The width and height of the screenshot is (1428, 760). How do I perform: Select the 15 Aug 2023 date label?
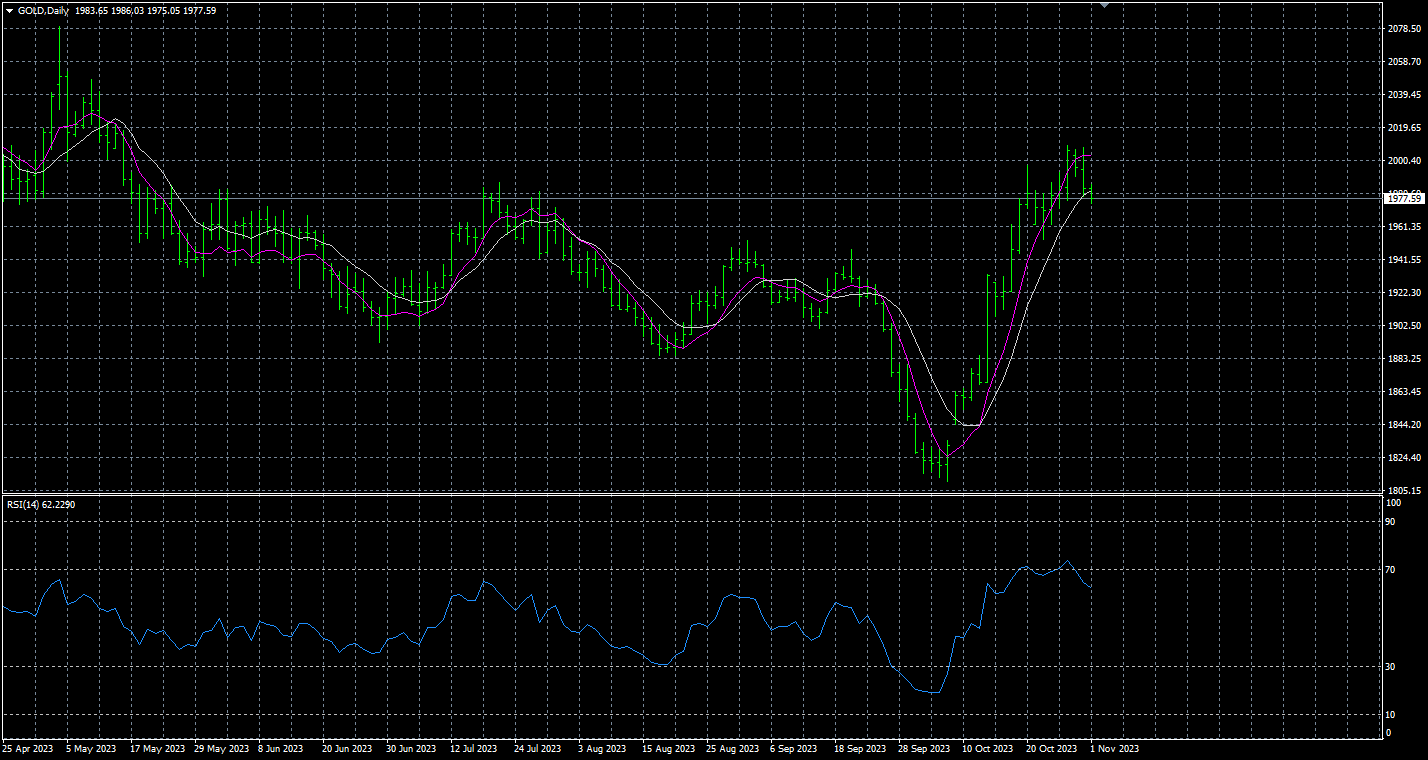tap(668, 748)
